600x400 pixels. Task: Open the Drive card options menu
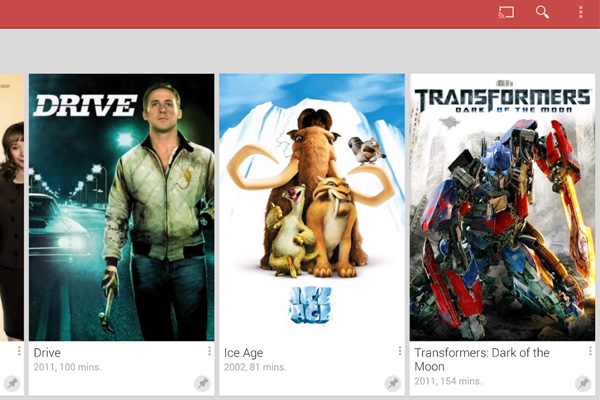[209, 351]
